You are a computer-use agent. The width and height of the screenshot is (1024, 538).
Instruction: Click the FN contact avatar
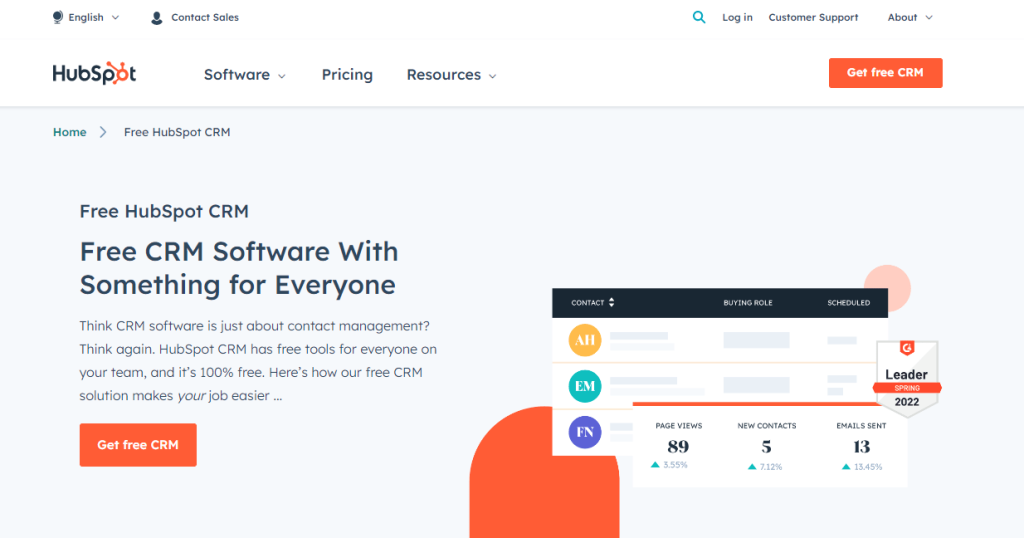pyautogui.click(x=584, y=432)
